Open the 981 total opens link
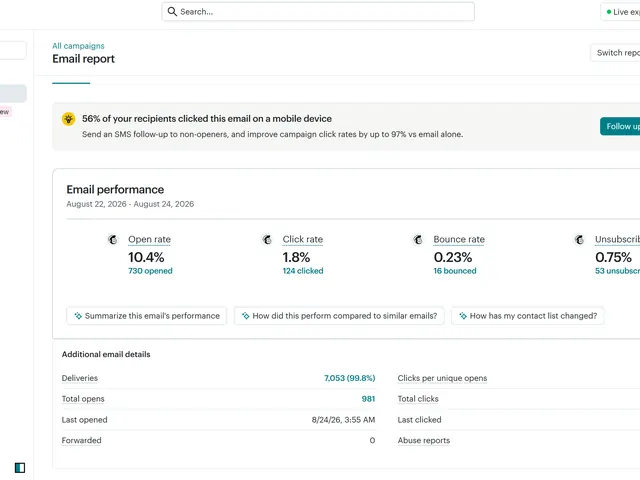Viewport: 640px width, 480px height. [368, 399]
